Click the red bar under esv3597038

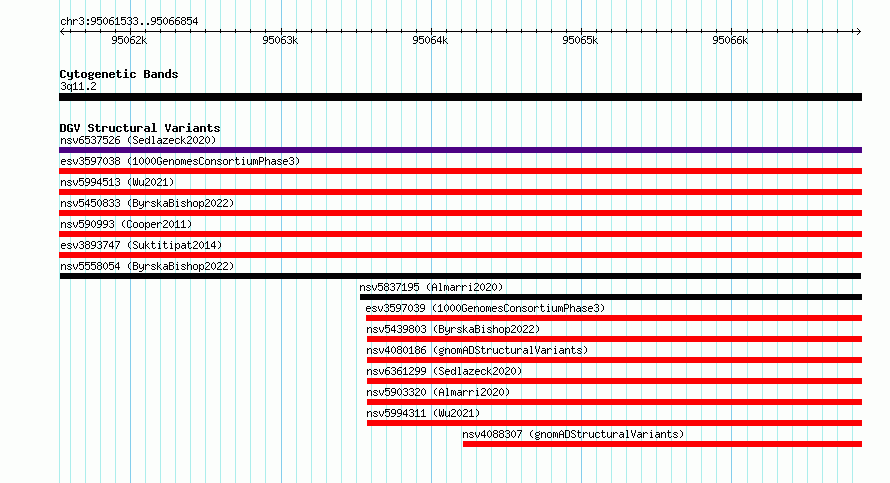pyautogui.click(x=460, y=171)
